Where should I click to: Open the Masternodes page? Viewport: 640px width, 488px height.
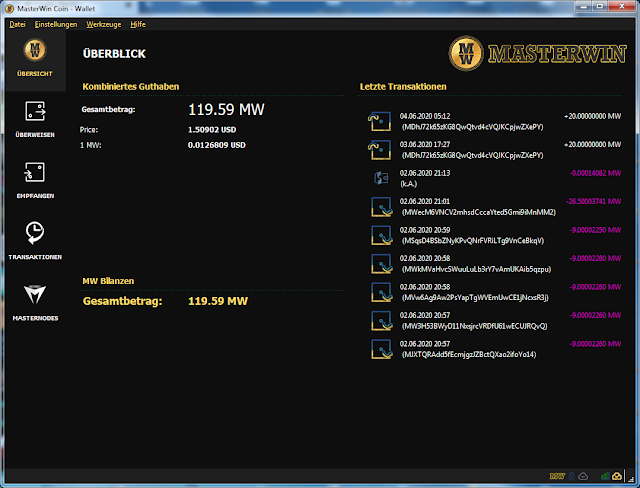pos(35,302)
